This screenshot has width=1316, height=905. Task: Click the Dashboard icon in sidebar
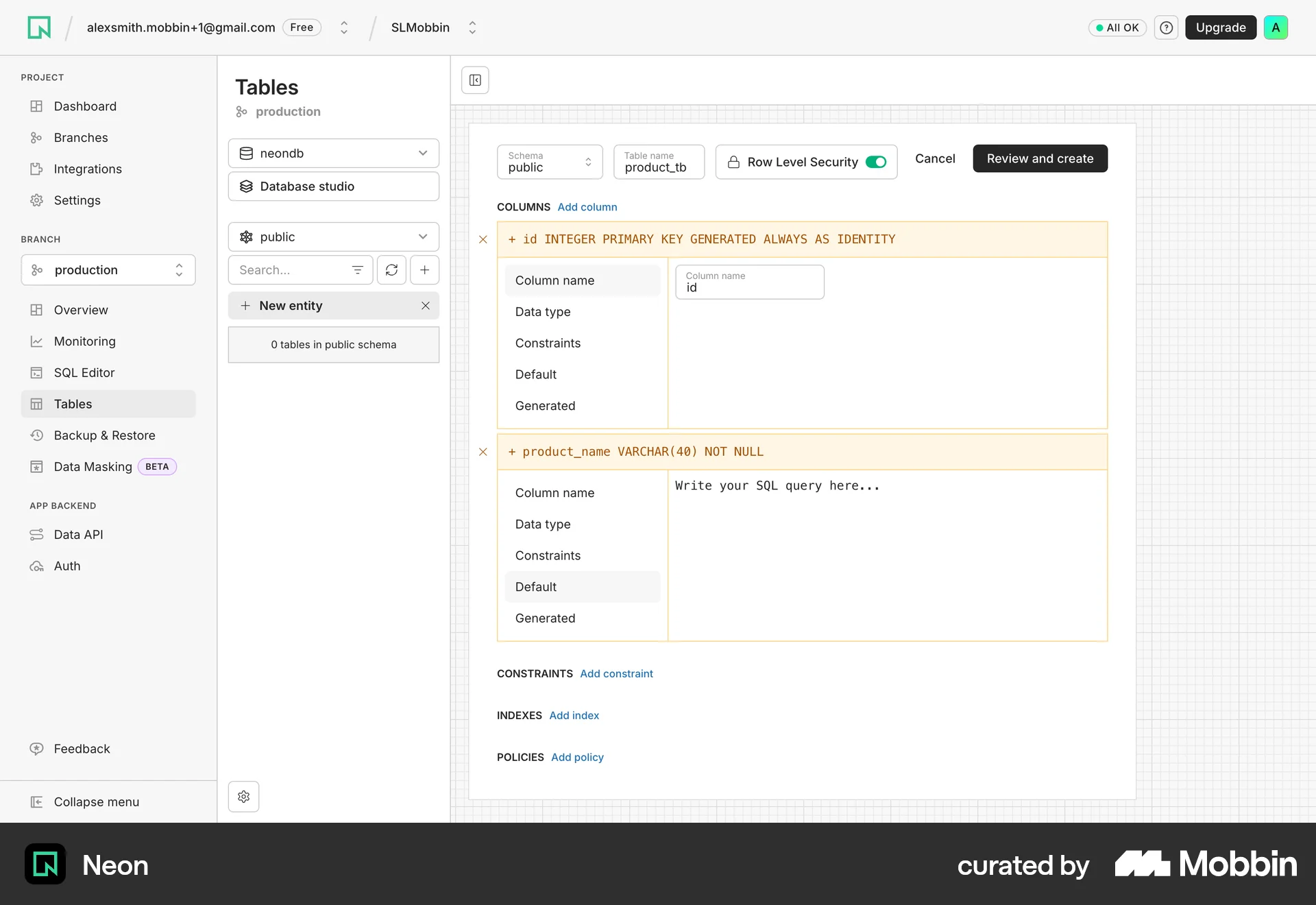[36, 106]
